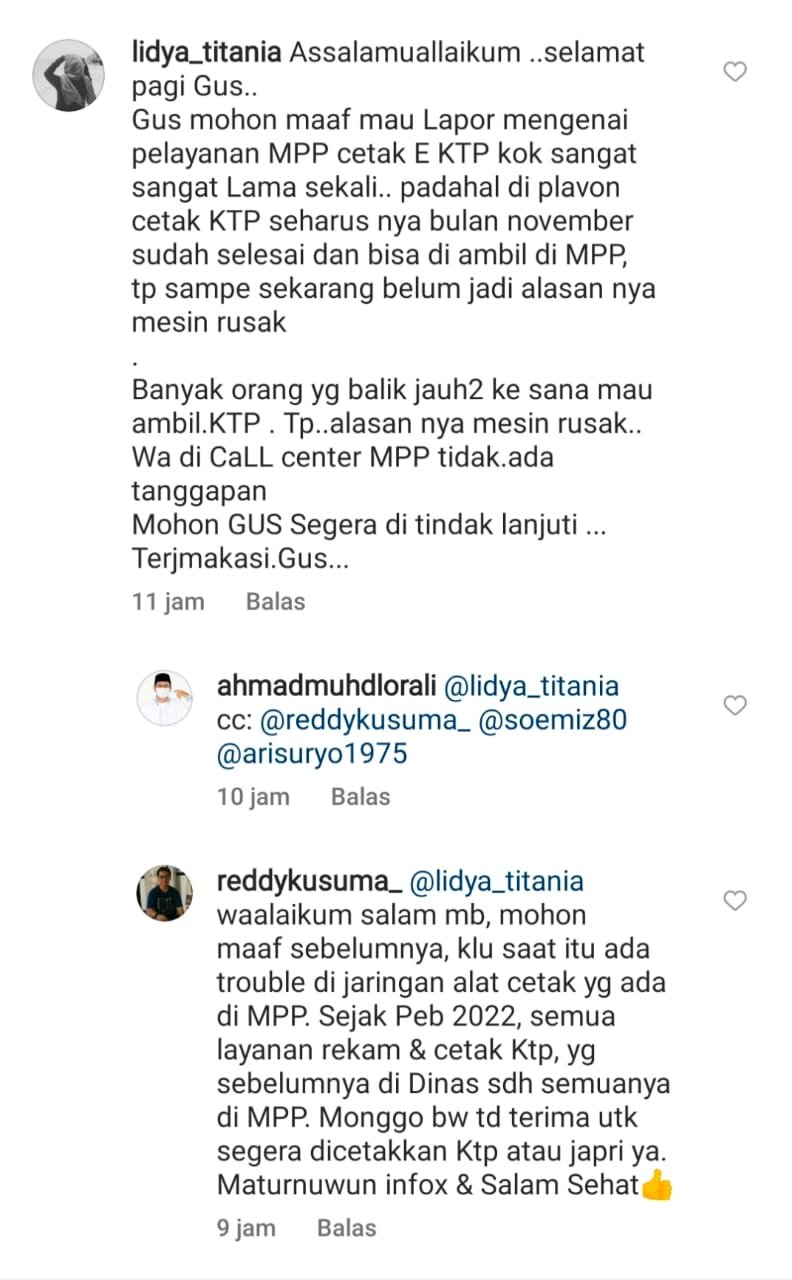The height and width of the screenshot is (1280, 792).
Task: Tap @lidya_titania mention in reddykusuma_'s reply
Action: 496,882
